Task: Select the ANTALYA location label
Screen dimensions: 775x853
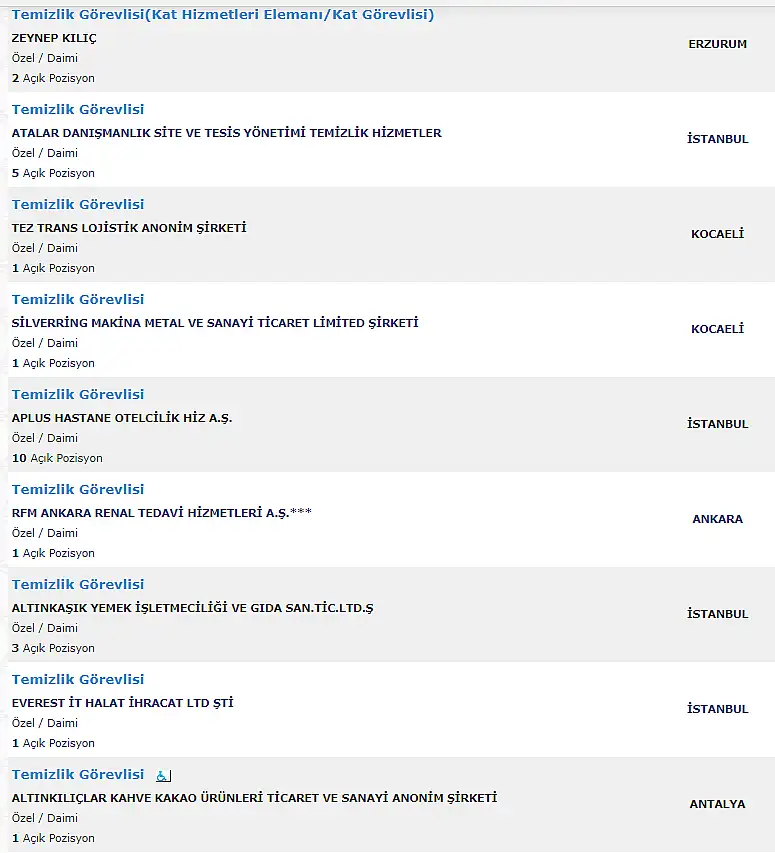Action: pos(717,804)
